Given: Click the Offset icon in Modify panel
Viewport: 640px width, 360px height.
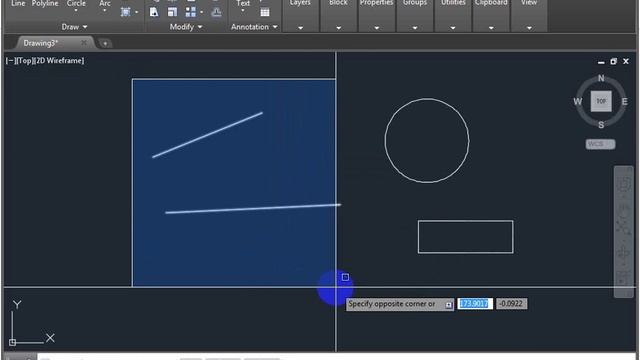Looking at the screenshot, I should point(216,12).
